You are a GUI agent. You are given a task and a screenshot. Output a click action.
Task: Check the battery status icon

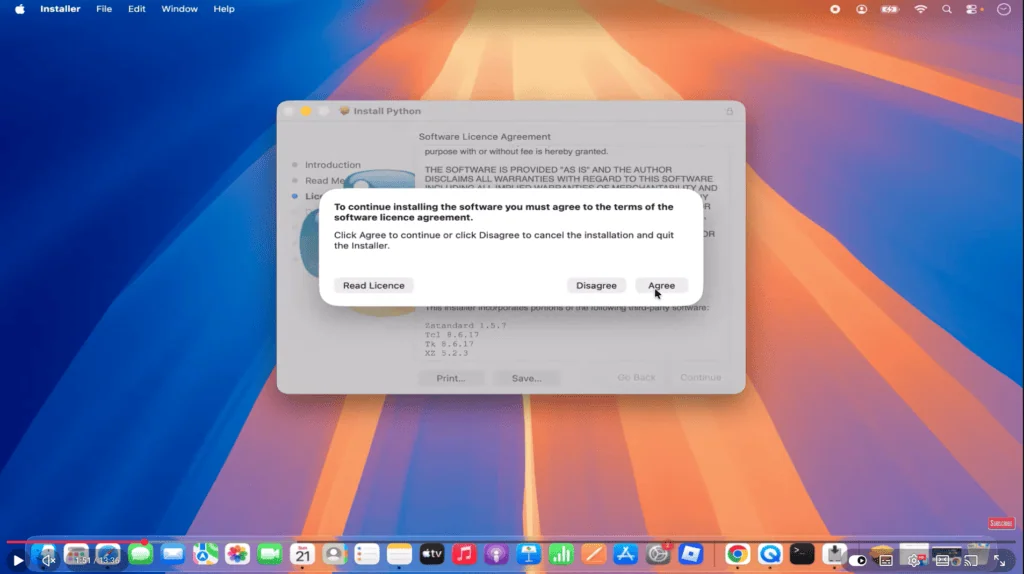890,9
